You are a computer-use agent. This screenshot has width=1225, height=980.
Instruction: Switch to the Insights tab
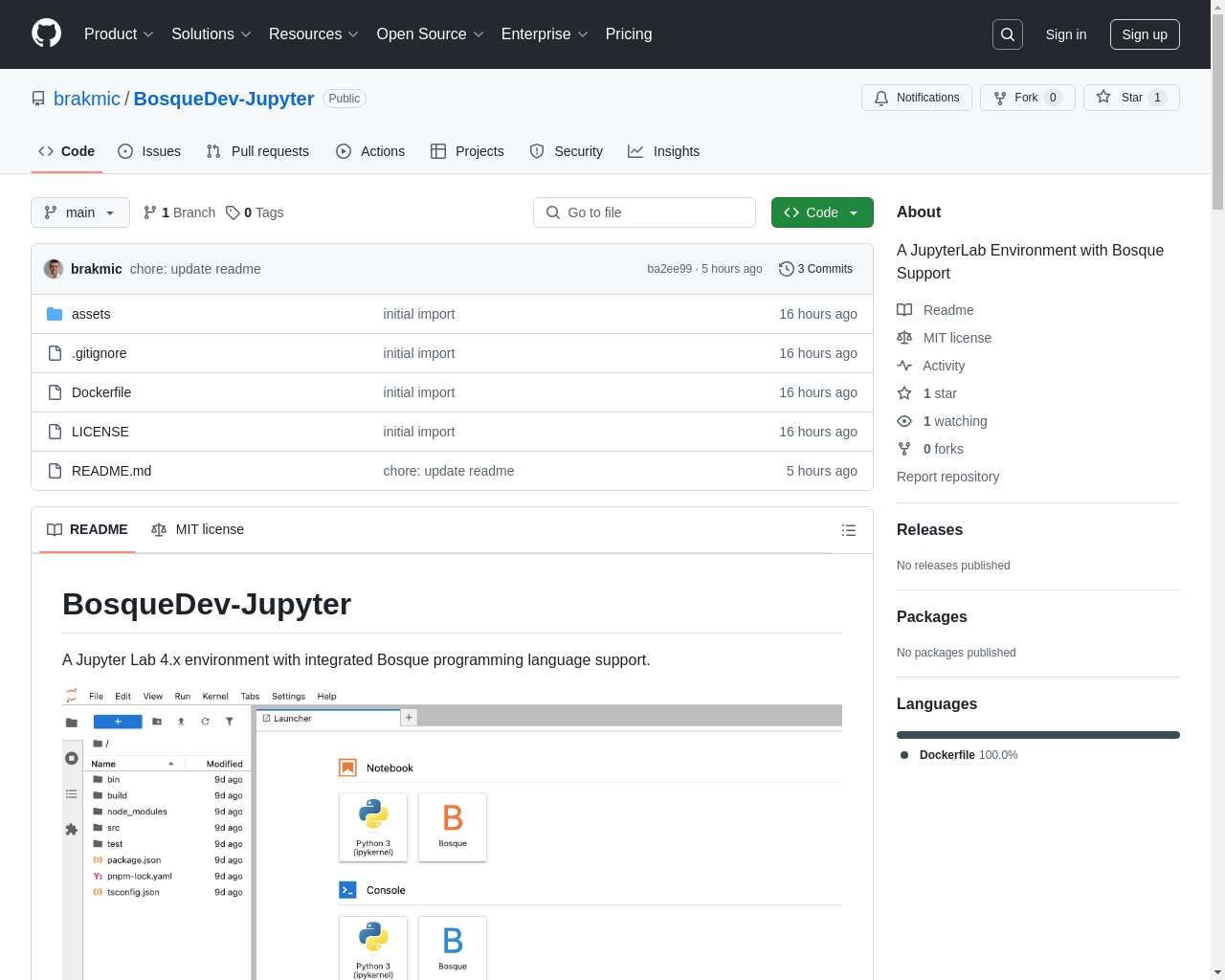point(663,151)
